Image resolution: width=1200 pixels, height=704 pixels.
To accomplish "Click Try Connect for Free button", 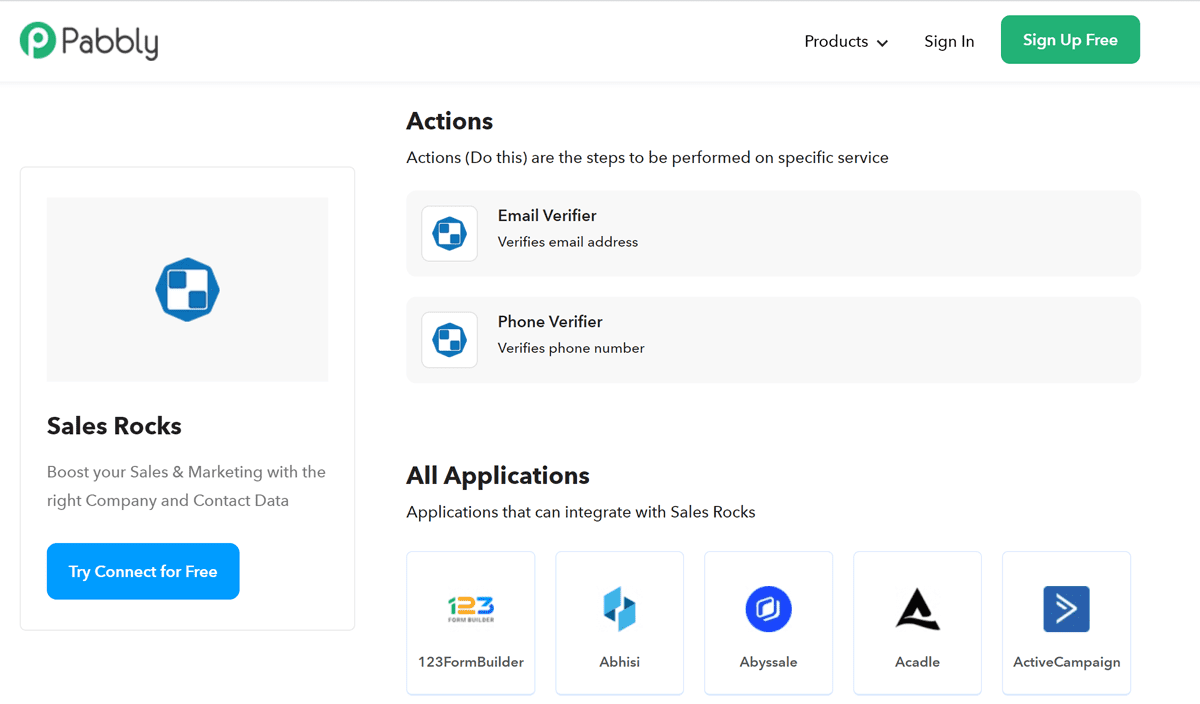I will (143, 571).
